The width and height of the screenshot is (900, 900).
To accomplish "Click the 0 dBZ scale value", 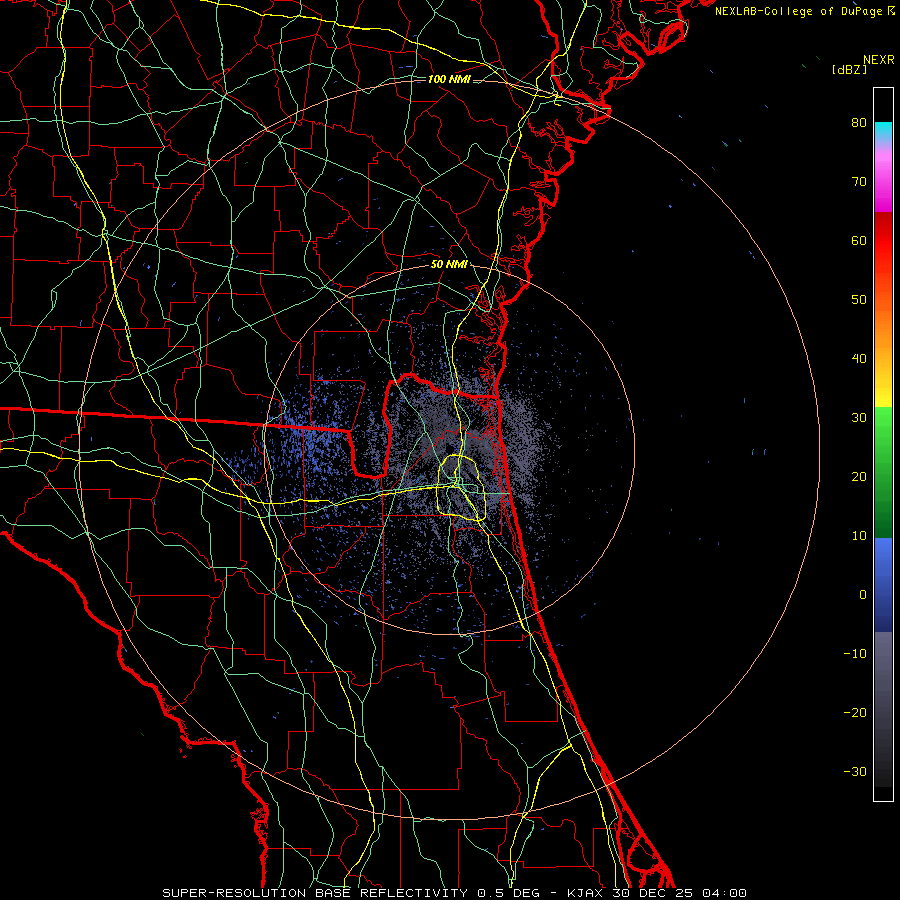I will point(863,595).
